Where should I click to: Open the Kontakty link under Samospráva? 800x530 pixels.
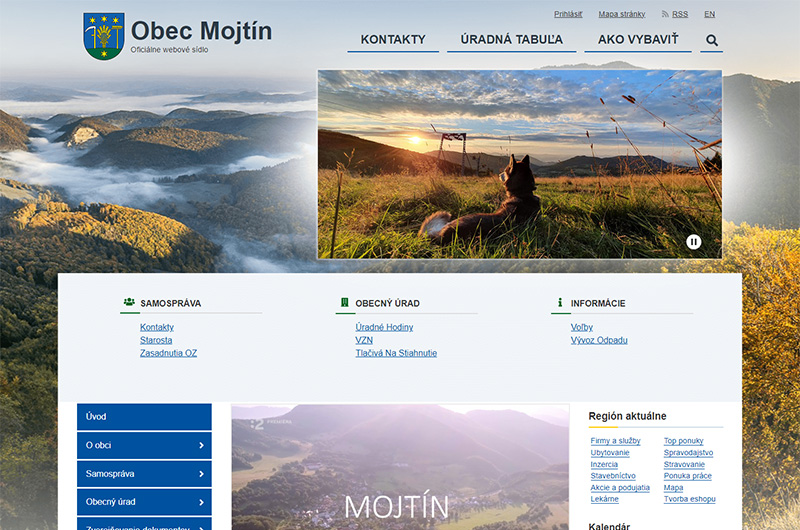pyautogui.click(x=157, y=327)
